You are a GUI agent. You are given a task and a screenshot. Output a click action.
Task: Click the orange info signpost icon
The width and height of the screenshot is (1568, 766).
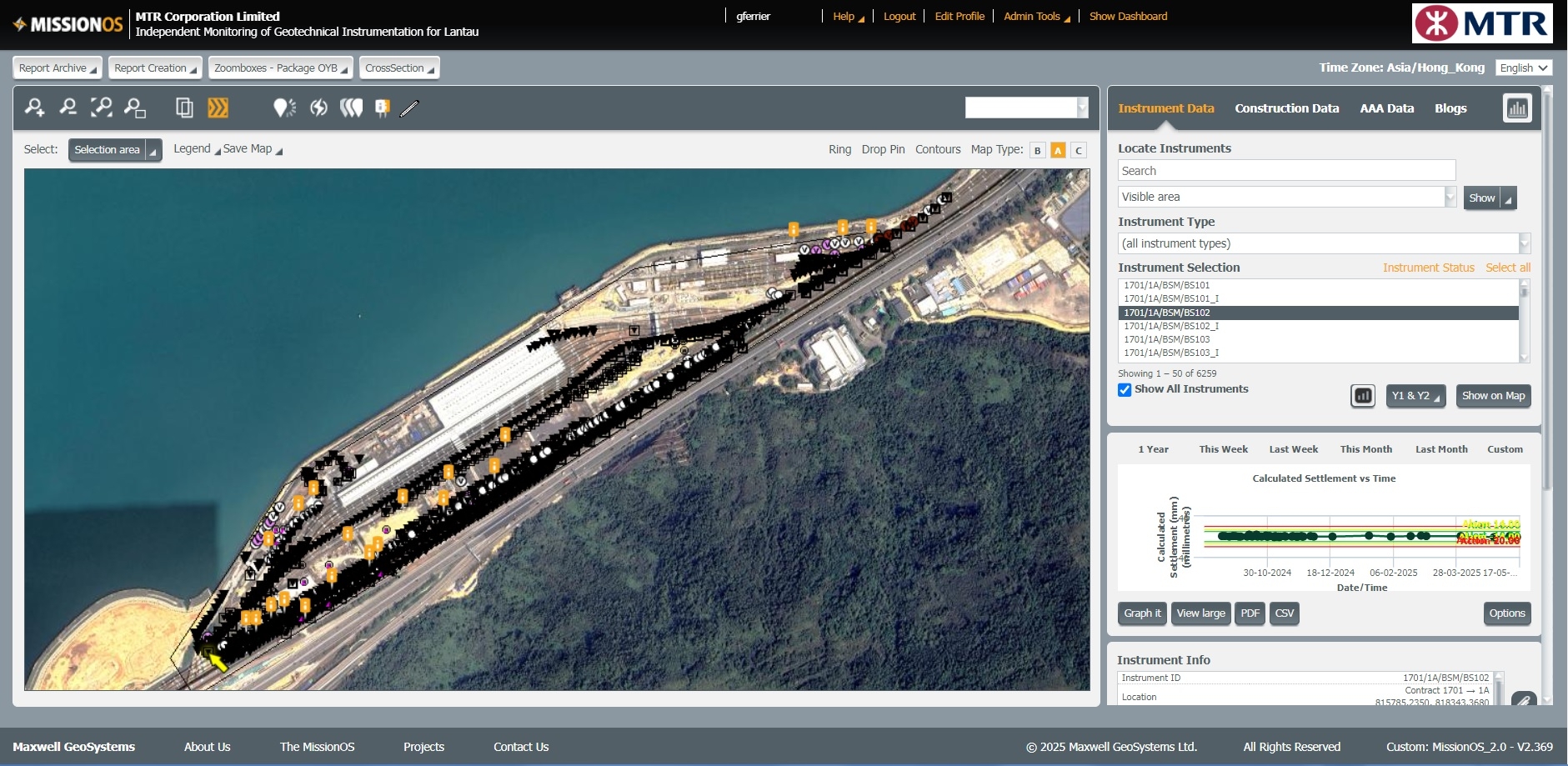pos(383,108)
